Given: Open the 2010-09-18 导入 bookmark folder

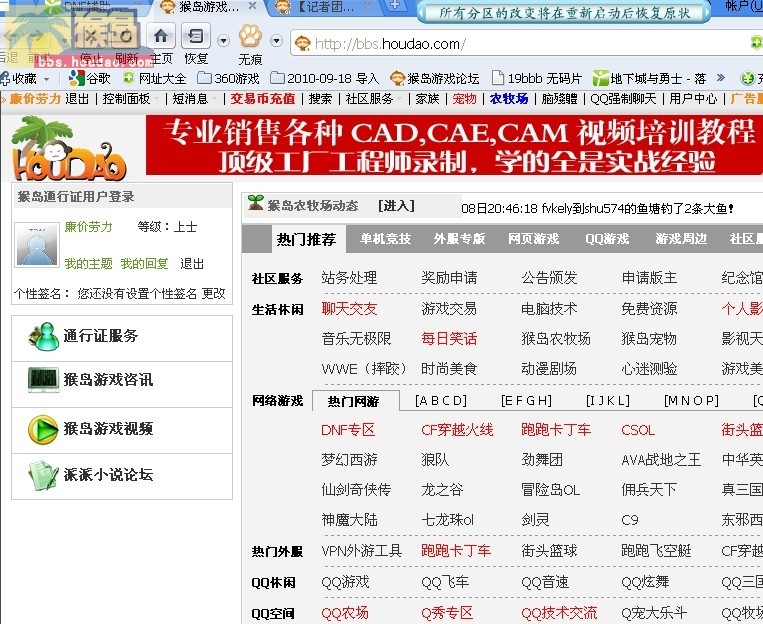Looking at the screenshot, I should (x=325, y=78).
